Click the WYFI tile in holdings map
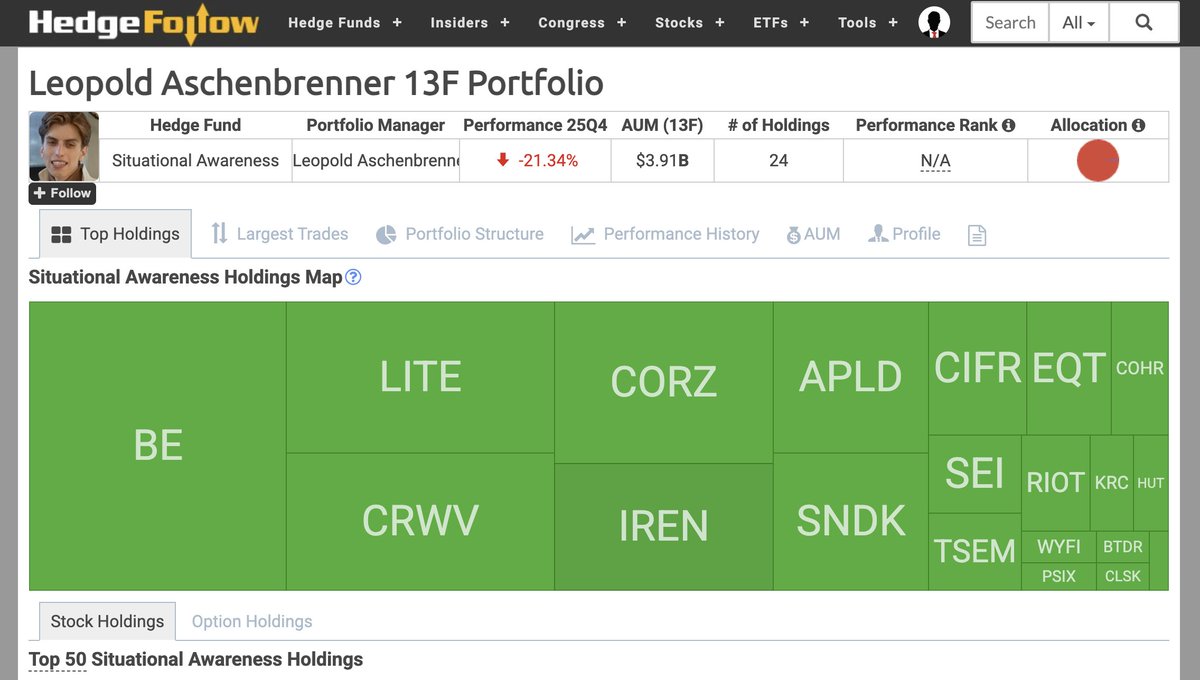The height and width of the screenshot is (680, 1200). 1059,547
